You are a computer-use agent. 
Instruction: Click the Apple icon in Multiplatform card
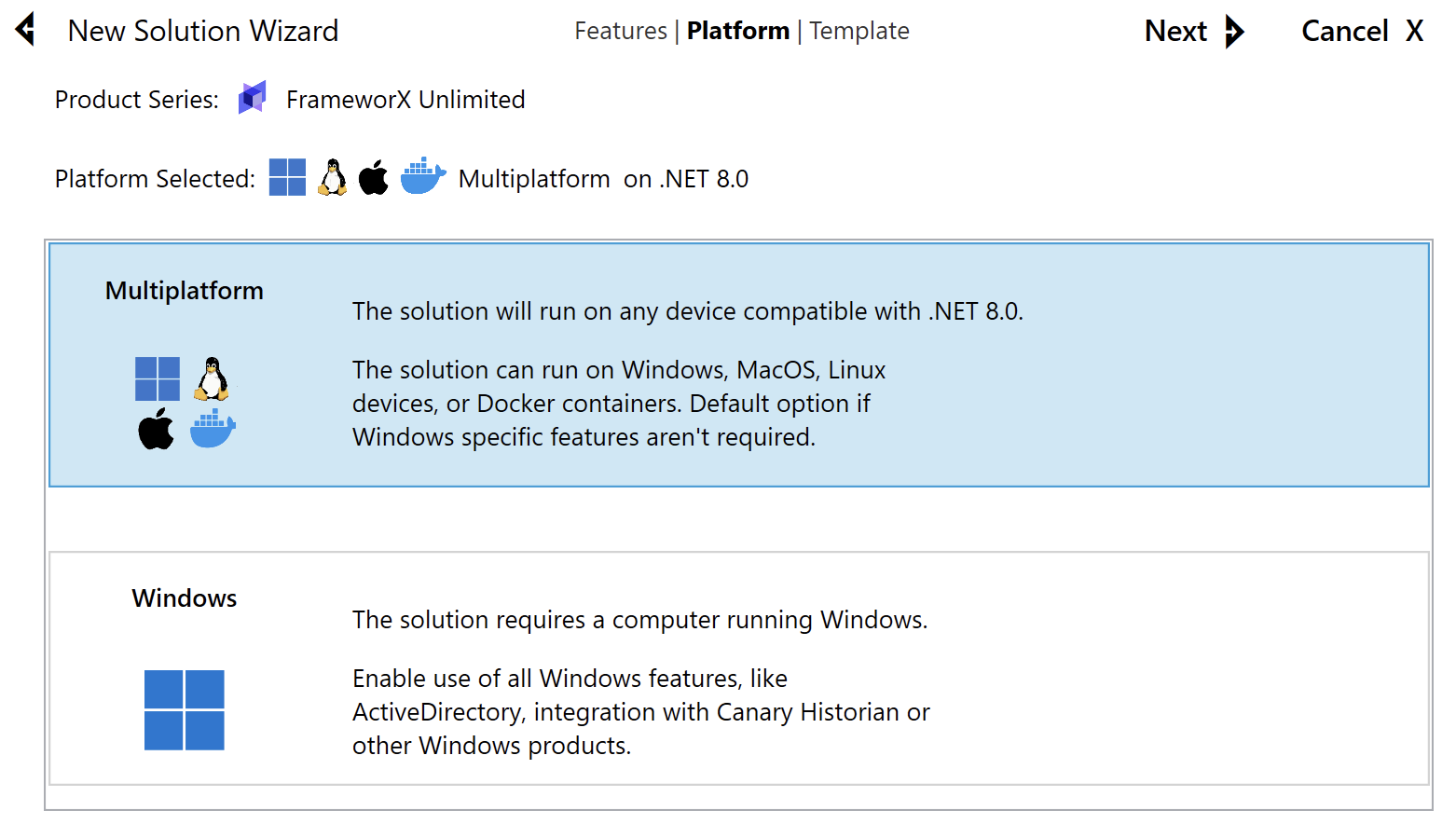[x=157, y=429]
